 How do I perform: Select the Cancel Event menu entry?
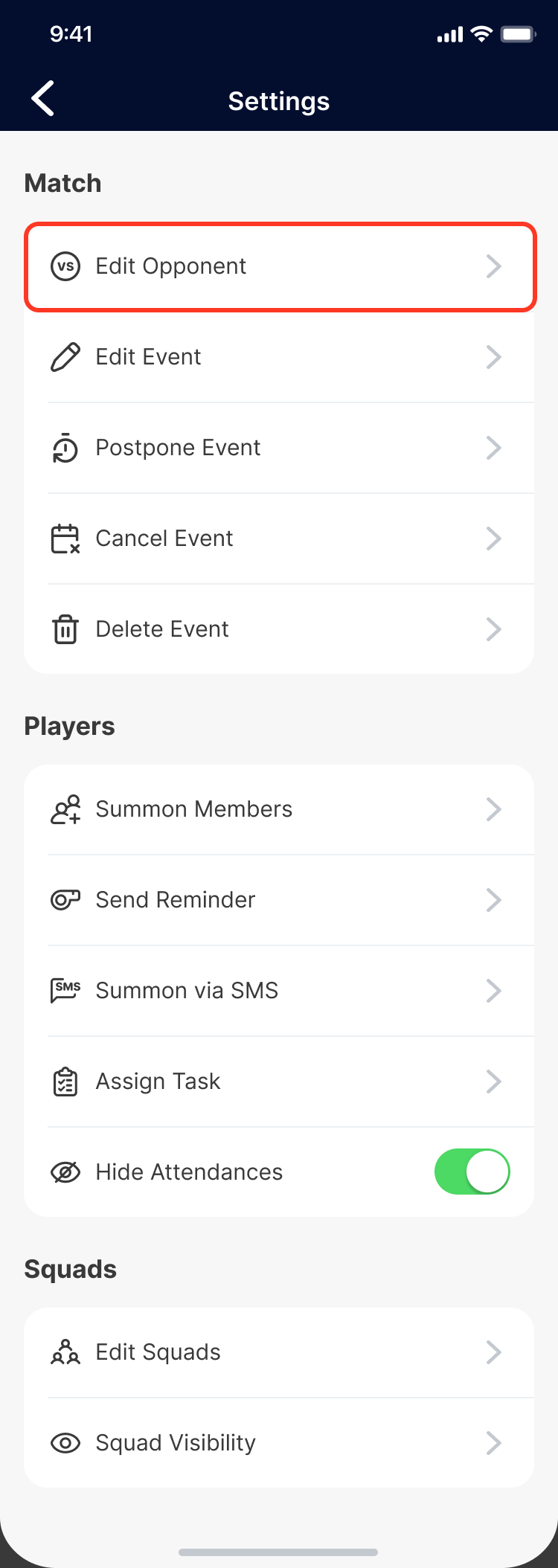point(279,539)
